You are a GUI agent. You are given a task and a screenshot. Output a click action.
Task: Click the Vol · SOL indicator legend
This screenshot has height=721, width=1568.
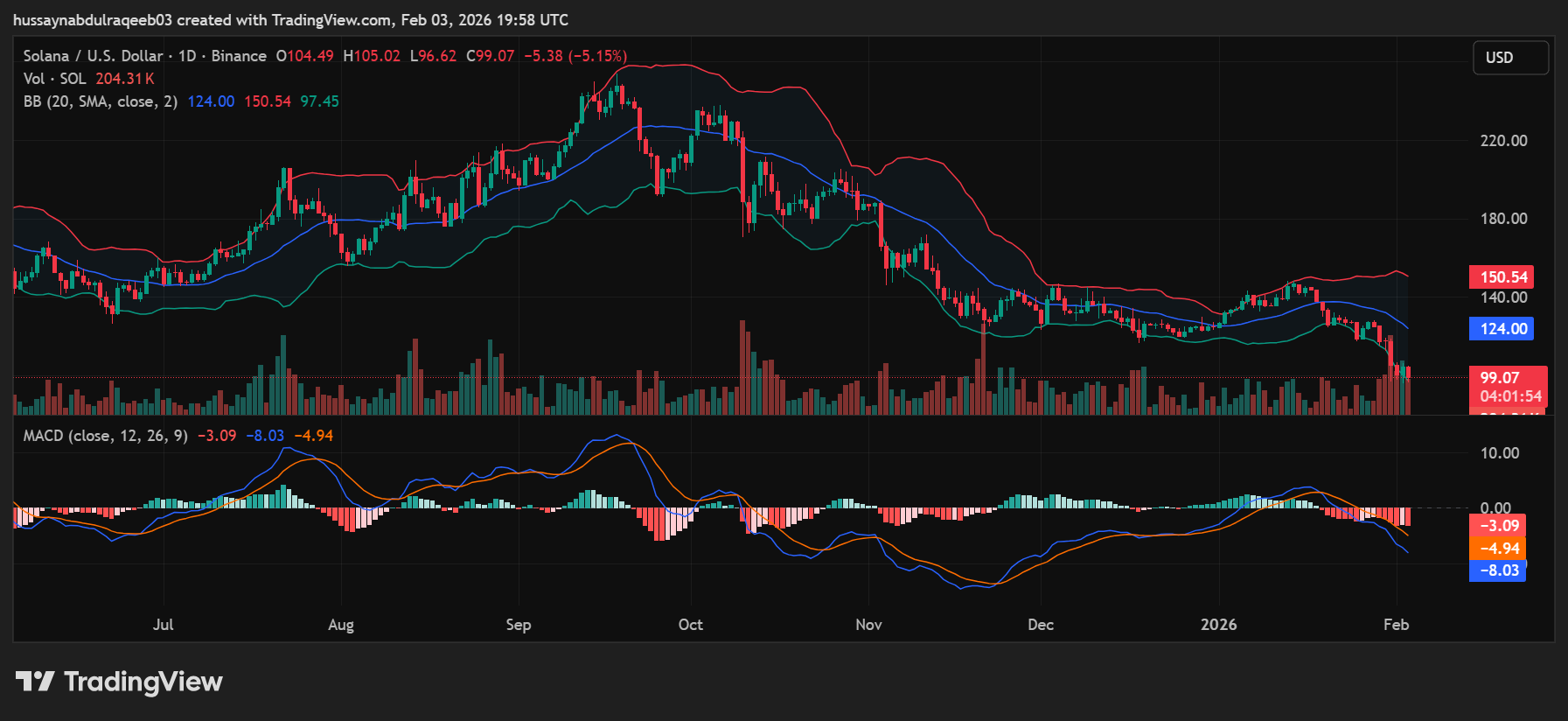tap(54, 79)
